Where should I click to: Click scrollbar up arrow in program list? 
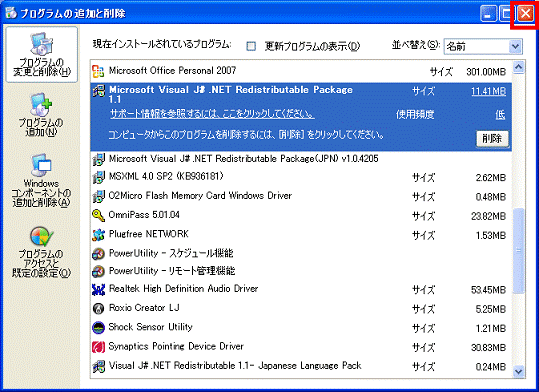pyautogui.click(x=518, y=67)
